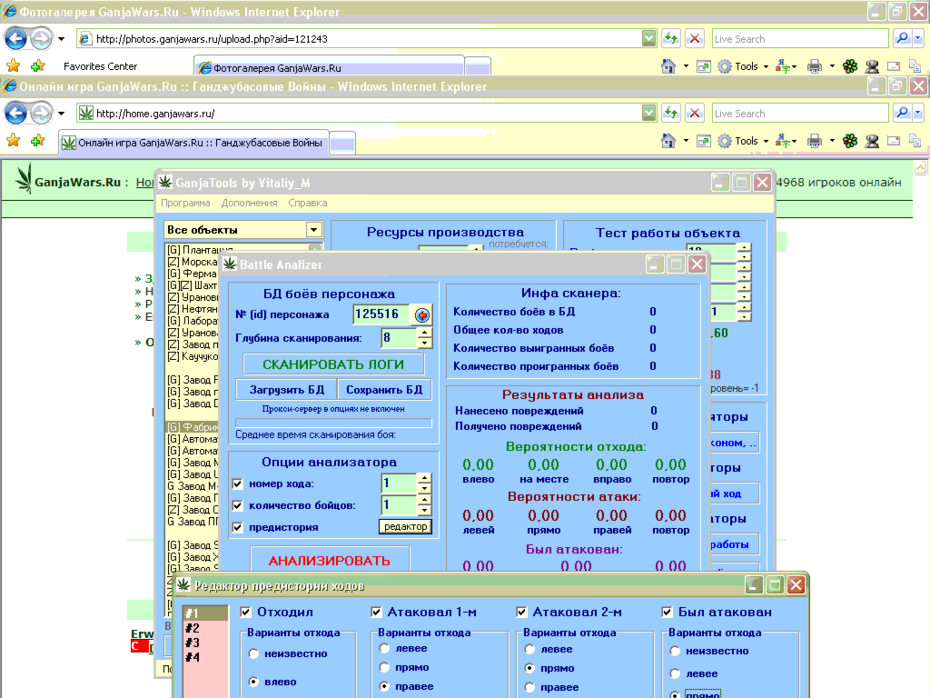Click the Live Search magnifier in Онлайн игра window

click(x=902, y=112)
